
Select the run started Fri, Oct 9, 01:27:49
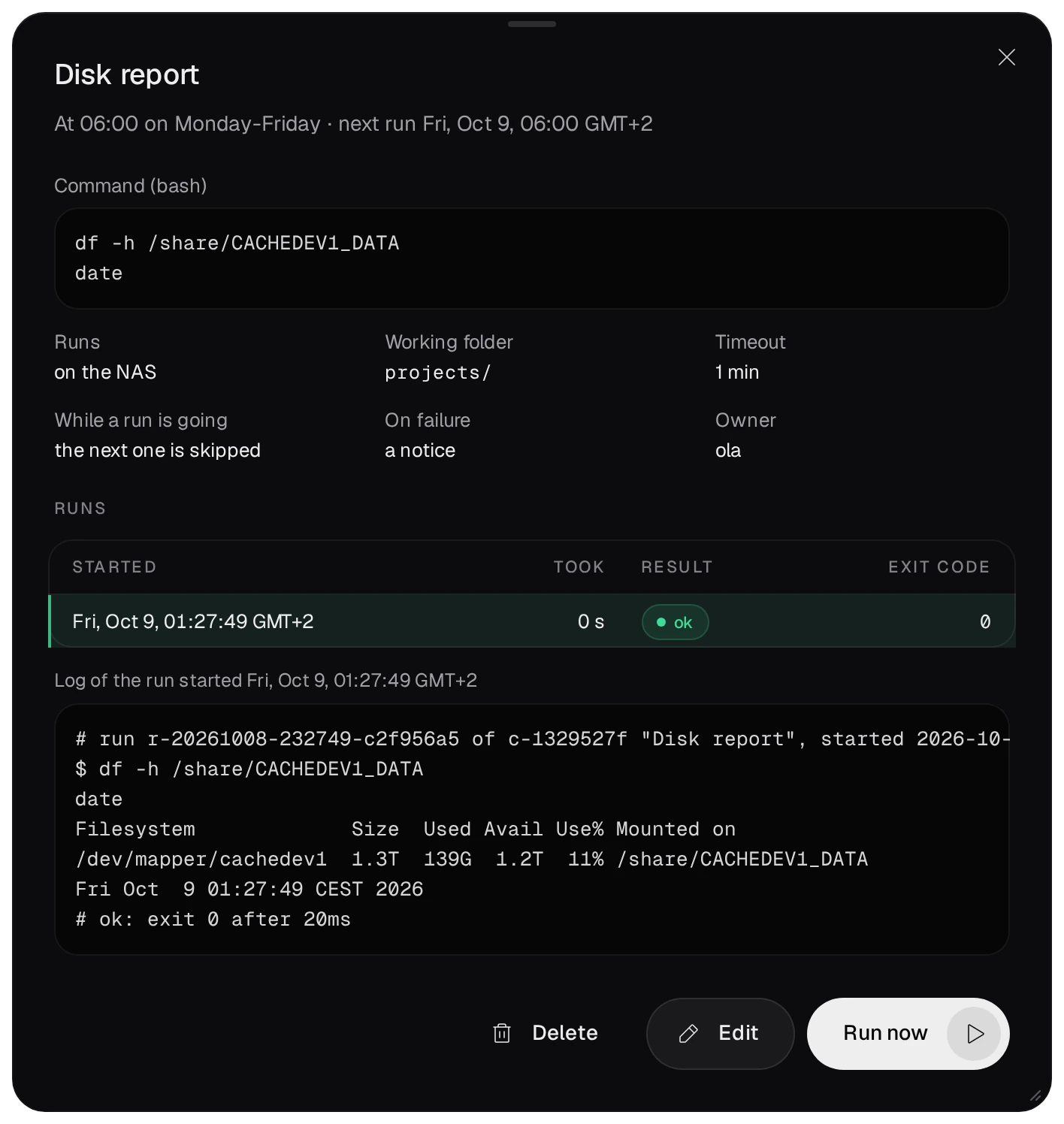532,621
